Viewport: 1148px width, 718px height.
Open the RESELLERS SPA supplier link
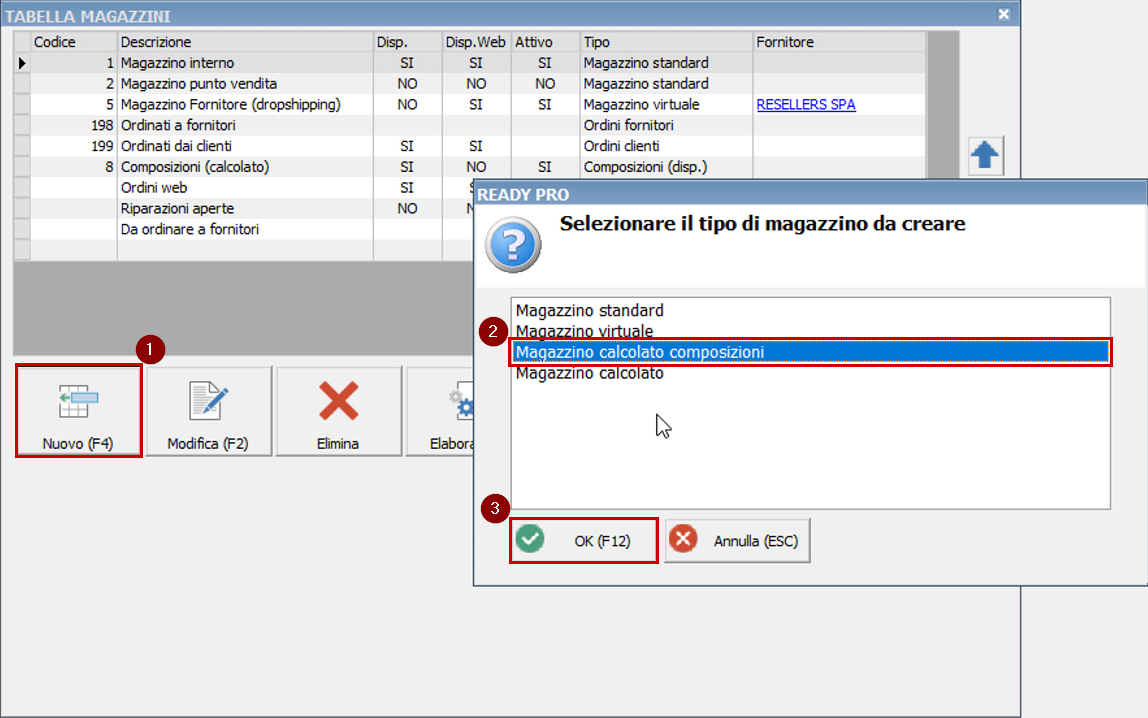(805, 104)
